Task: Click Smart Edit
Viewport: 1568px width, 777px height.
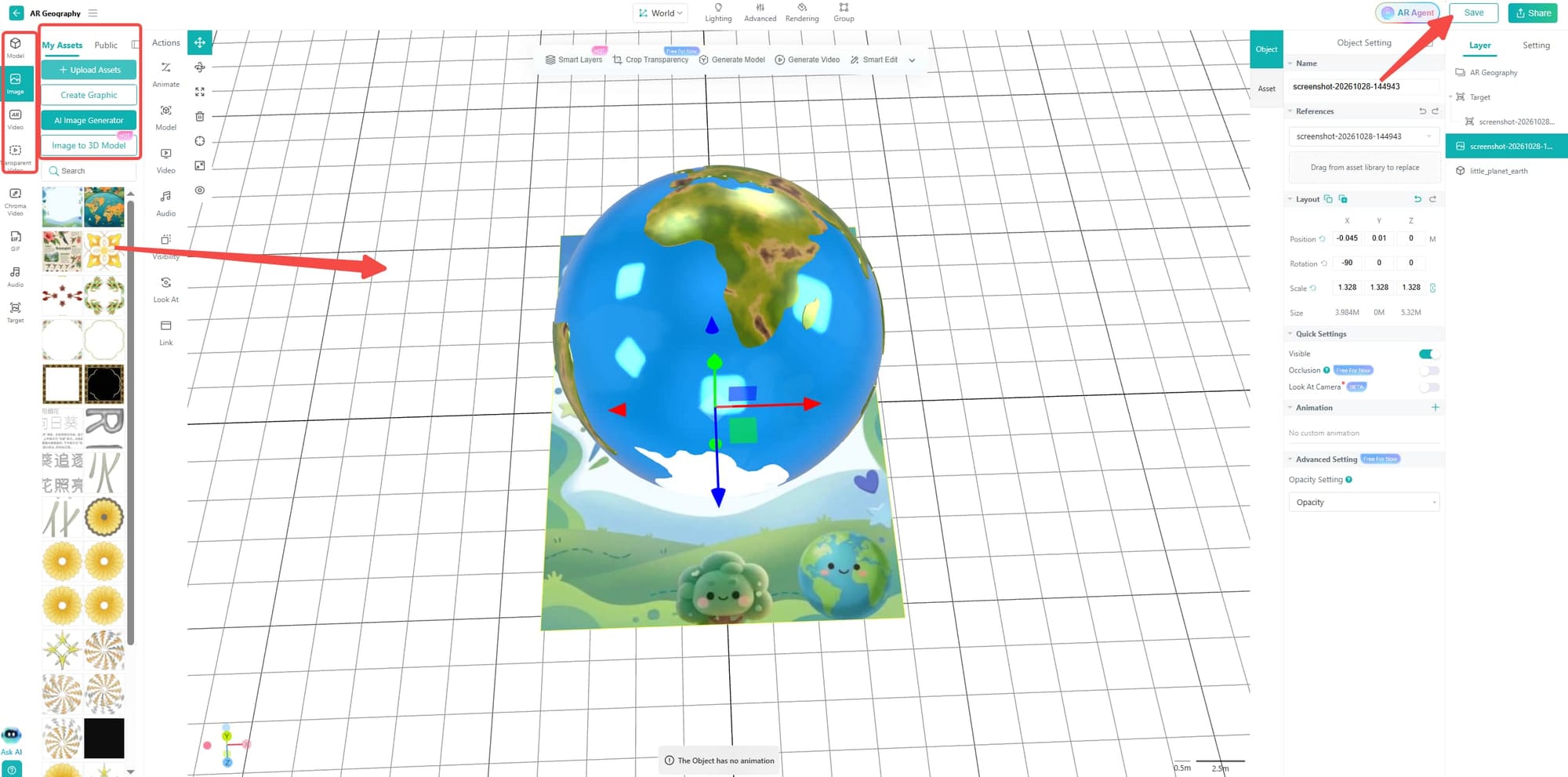Action: tap(874, 60)
